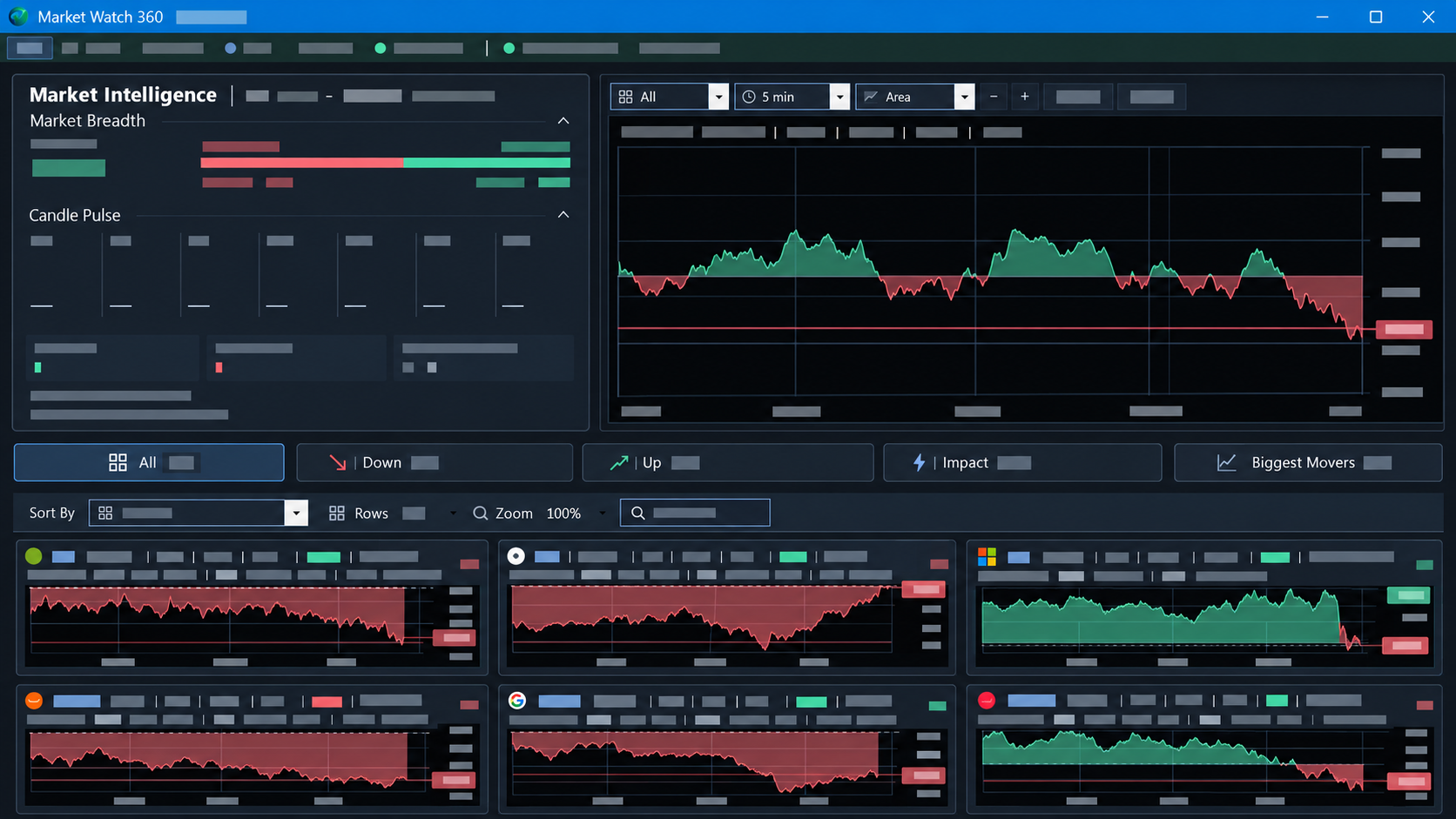Open the Rows count dropdown

click(x=452, y=514)
